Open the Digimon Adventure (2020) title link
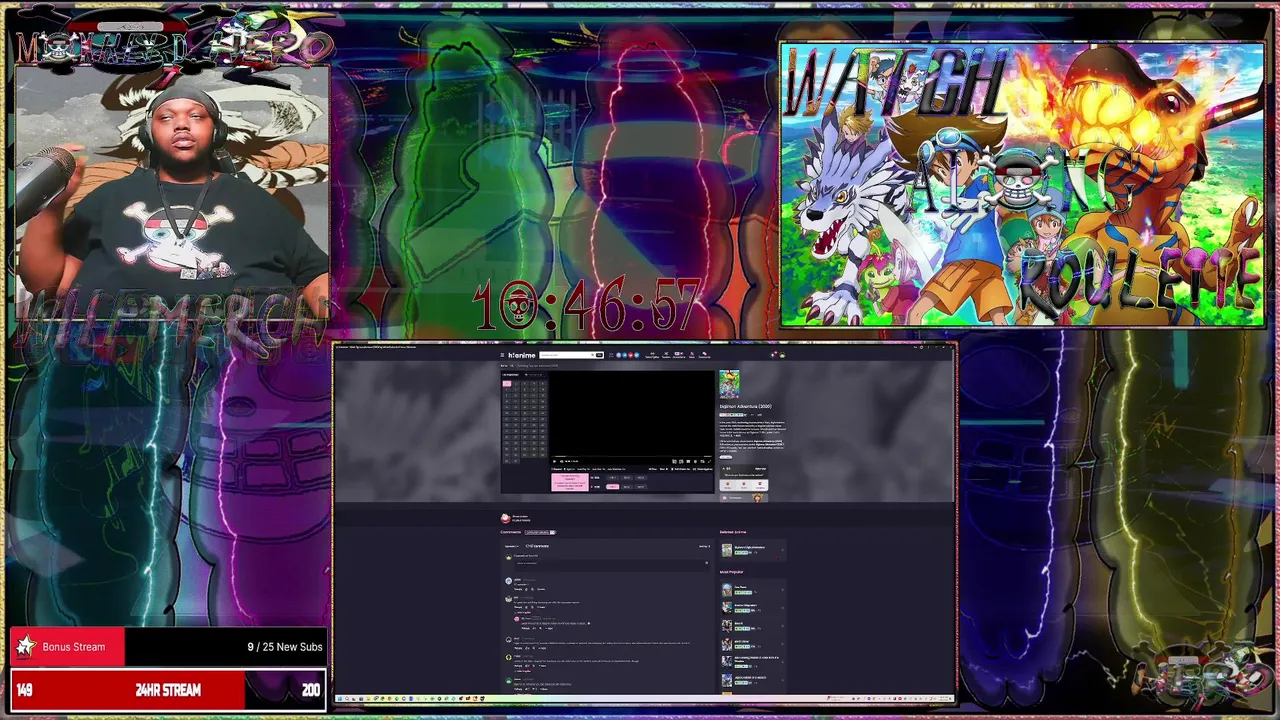This screenshot has width=1280, height=720. click(x=746, y=406)
